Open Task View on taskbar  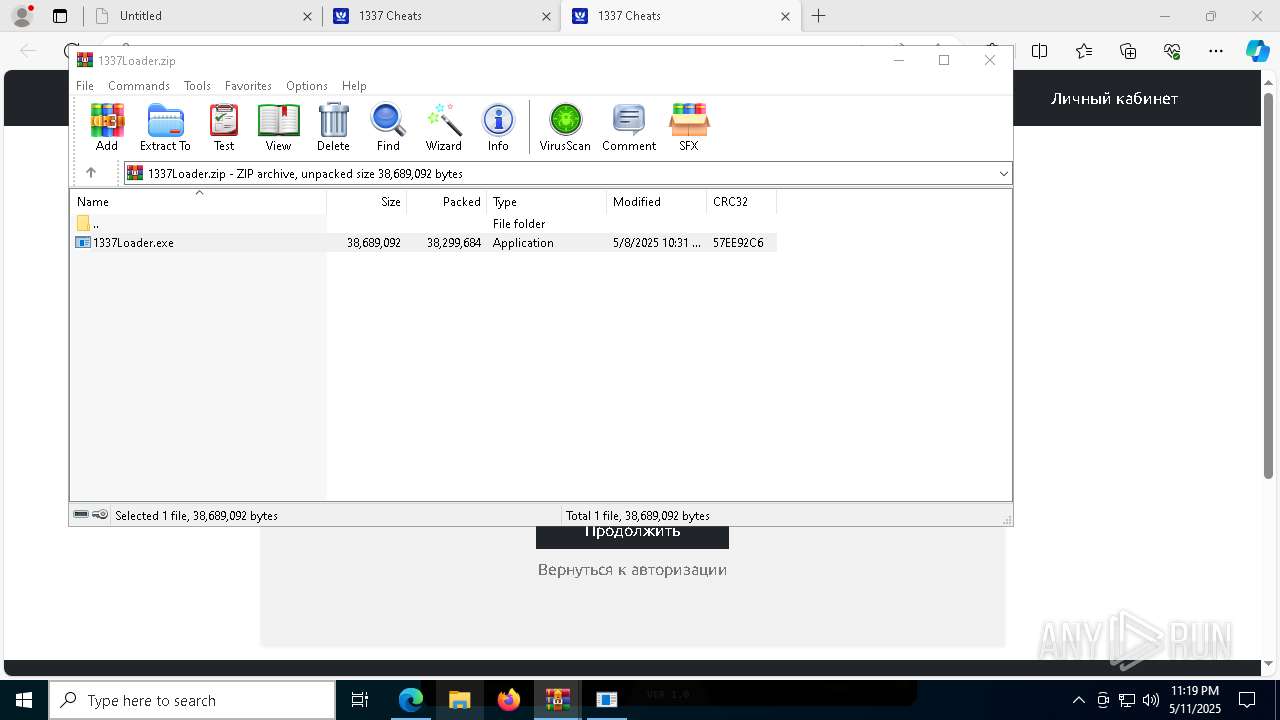pos(360,700)
